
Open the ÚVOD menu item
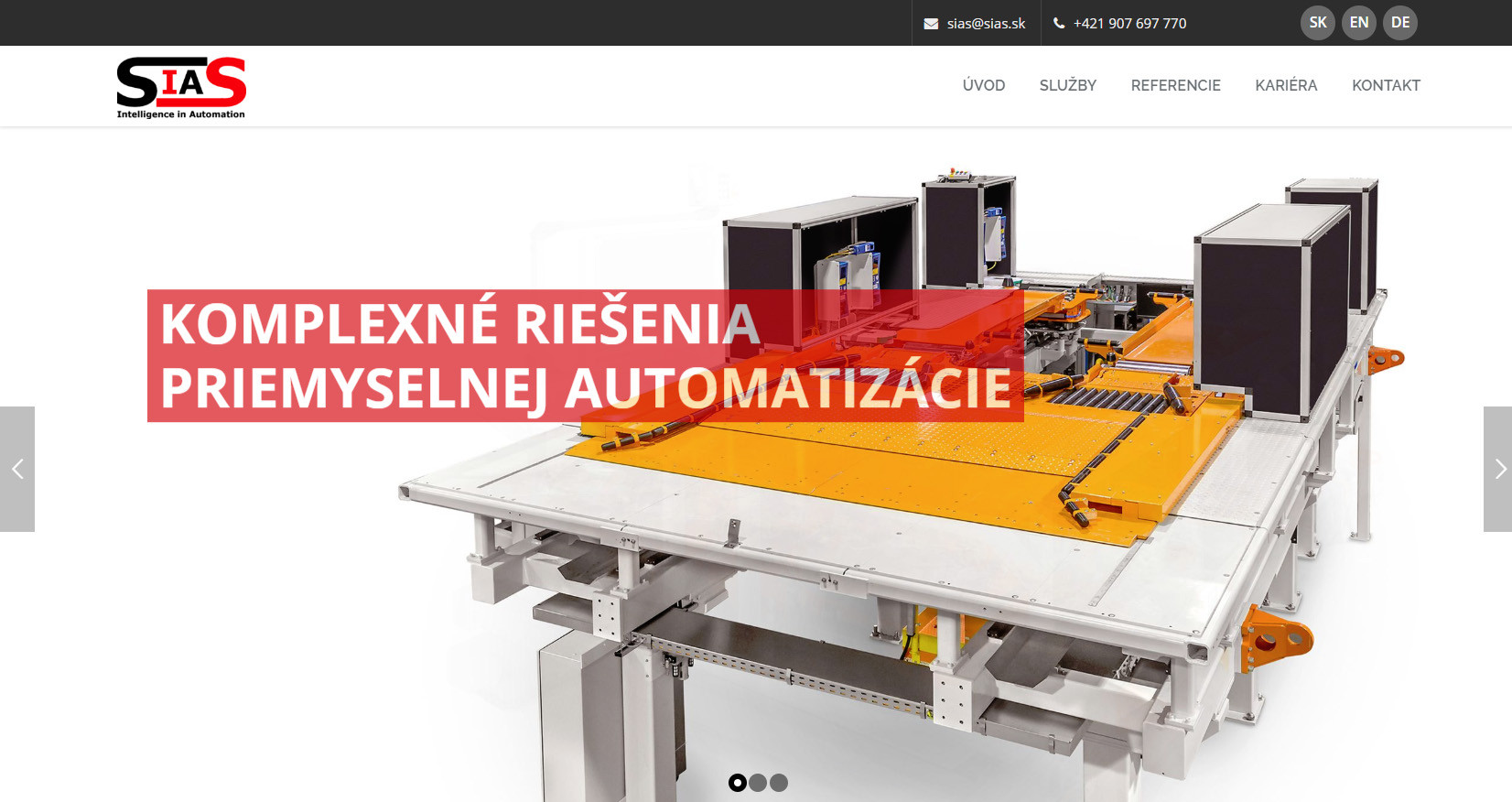click(x=984, y=85)
